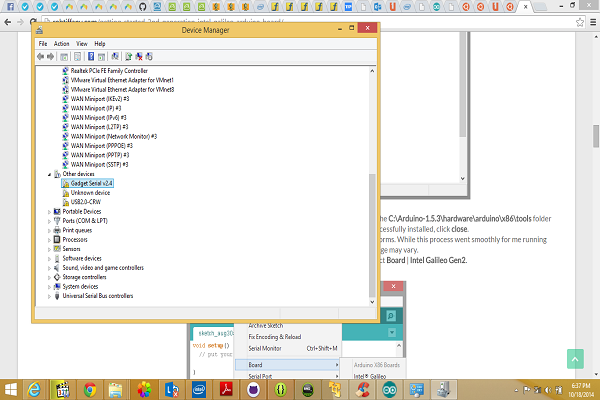Click the Lync icon on the taskbar

click(x=171, y=390)
